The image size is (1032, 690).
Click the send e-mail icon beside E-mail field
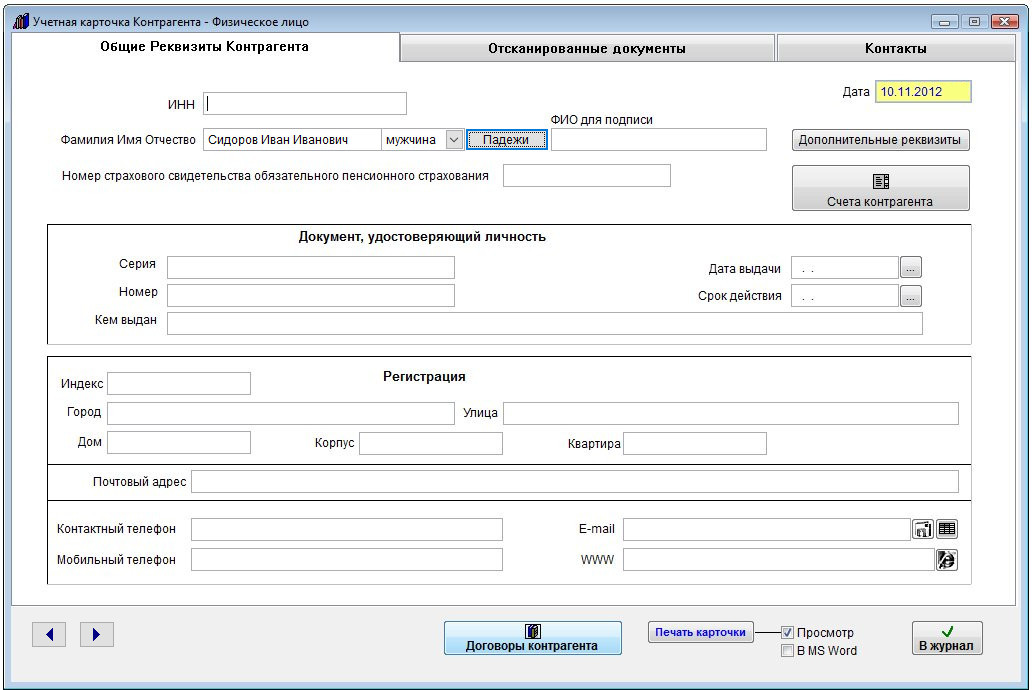(923, 529)
